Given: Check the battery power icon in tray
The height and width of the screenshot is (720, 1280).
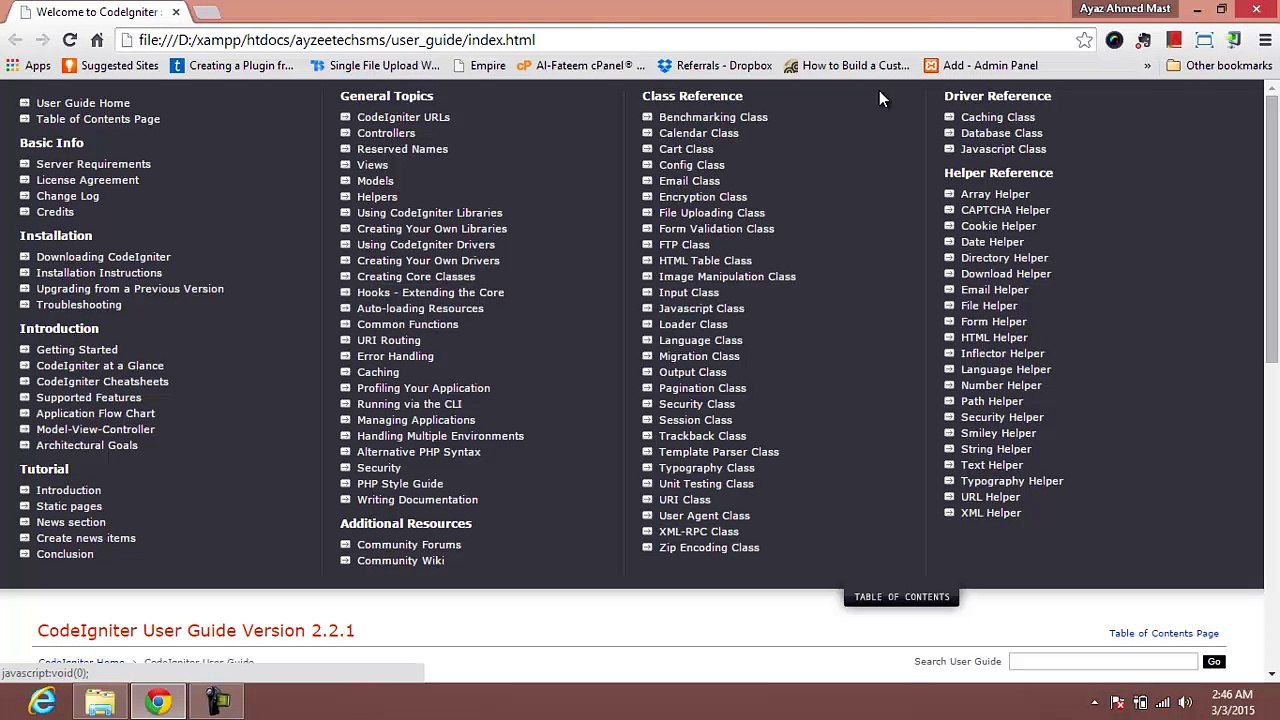Looking at the screenshot, I should pos(1140,702).
